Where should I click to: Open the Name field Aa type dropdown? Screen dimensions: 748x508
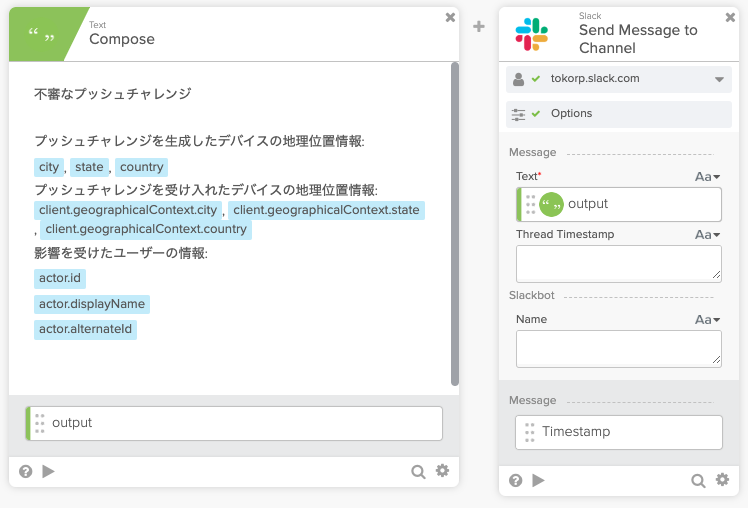click(x=708, y=320)
